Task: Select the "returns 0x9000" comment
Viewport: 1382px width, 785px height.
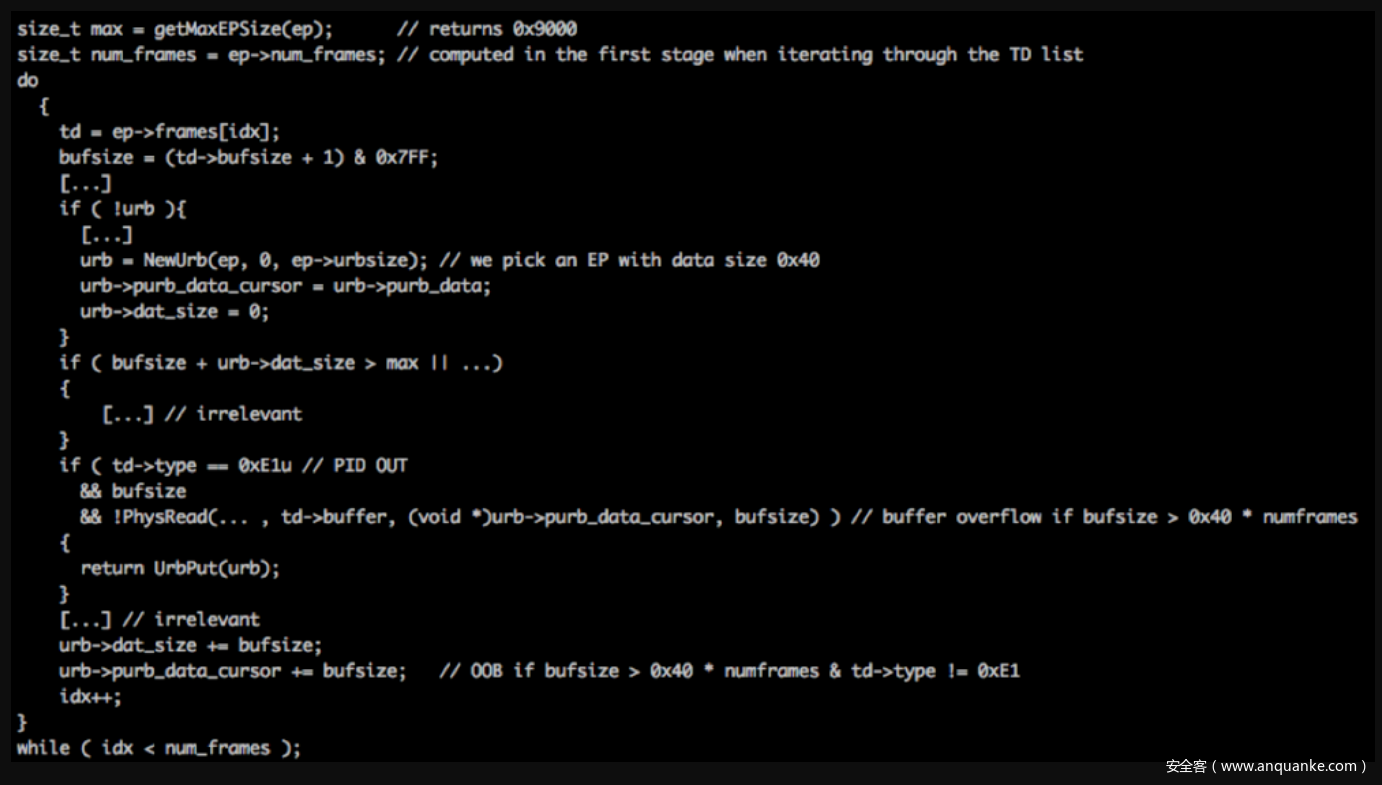Action: [x=486, y=29]
